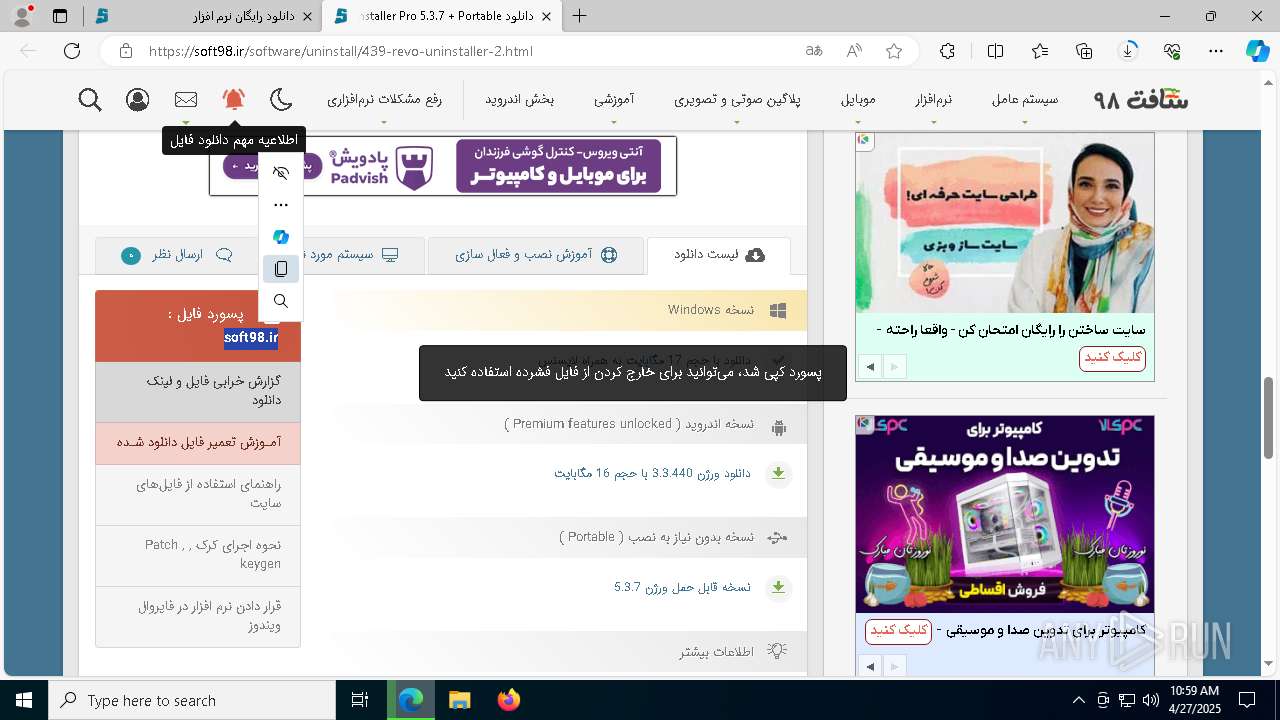
Task: Click the Copilot icon in mini selection menu
Action: click(x=281, y=237)
